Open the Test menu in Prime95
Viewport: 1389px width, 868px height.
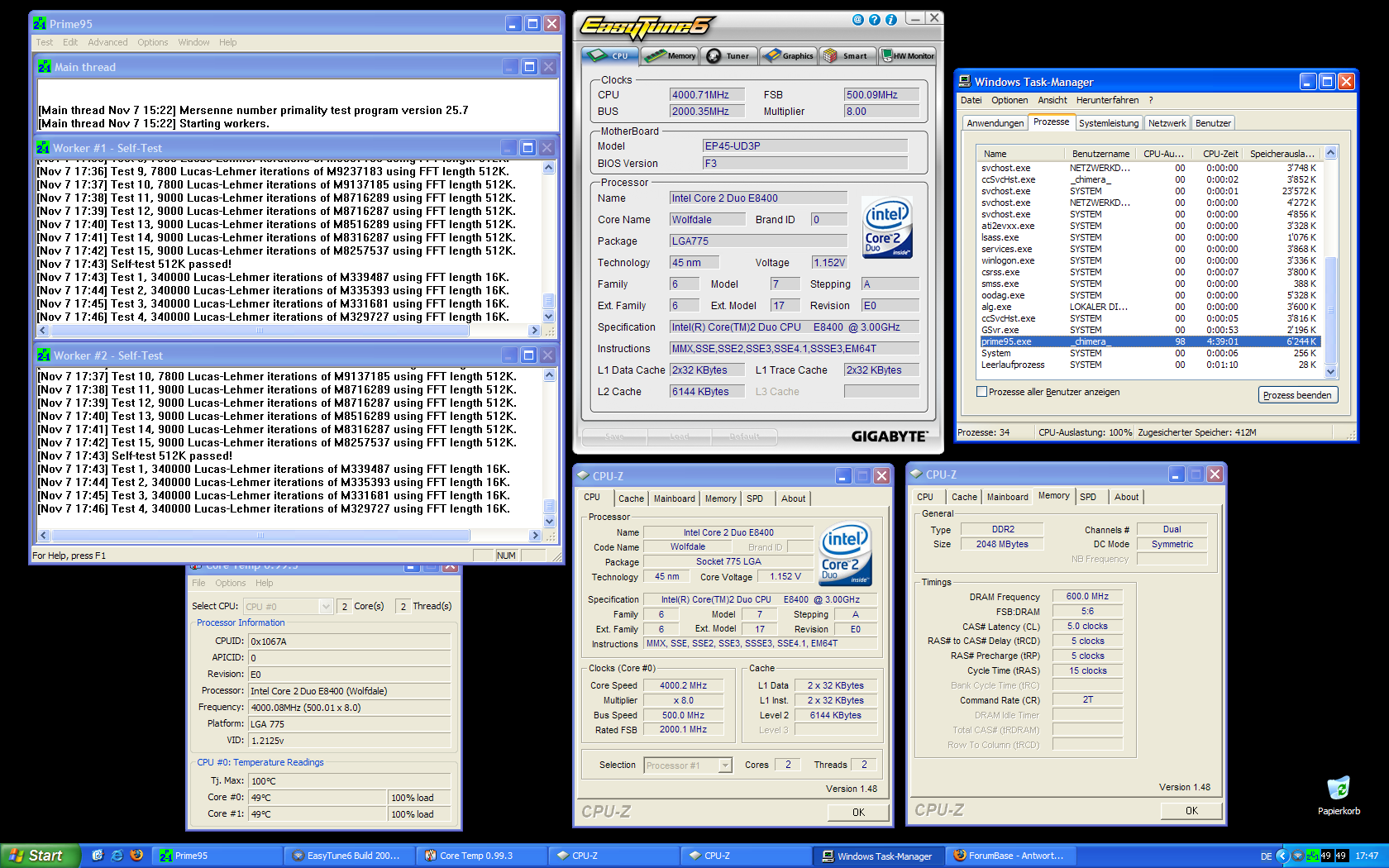pos(45,42)
